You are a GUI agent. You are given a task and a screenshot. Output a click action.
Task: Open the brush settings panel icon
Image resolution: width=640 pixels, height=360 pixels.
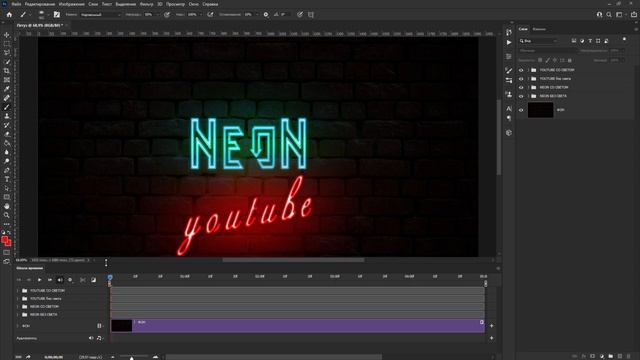coord(57,15)
